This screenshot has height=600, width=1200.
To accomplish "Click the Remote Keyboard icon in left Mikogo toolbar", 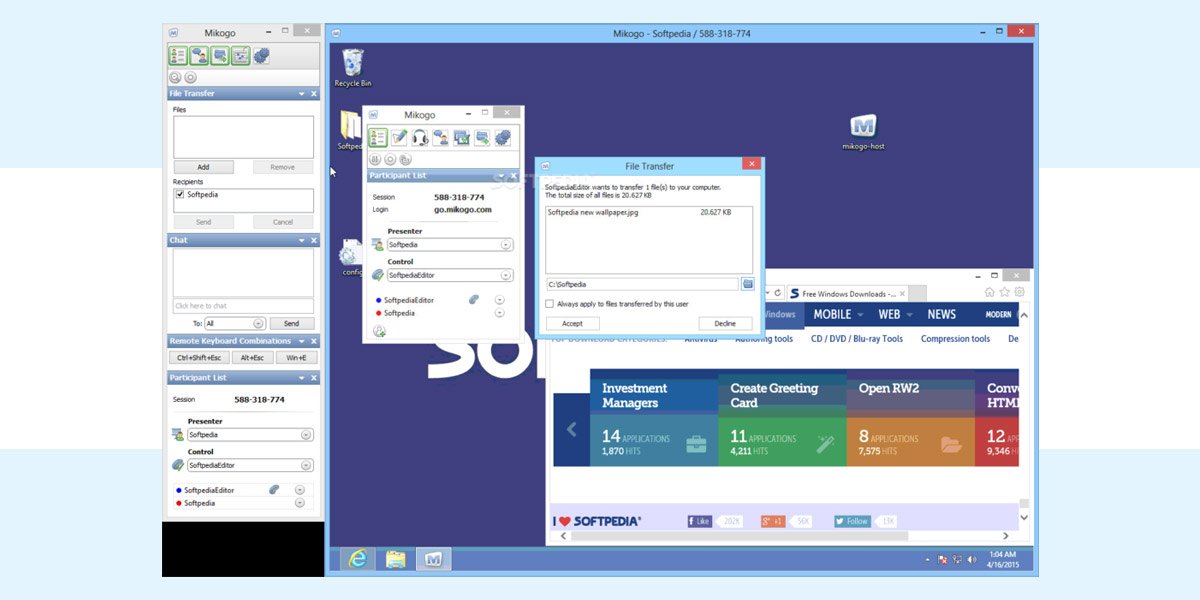I will [x=240, y=56].
